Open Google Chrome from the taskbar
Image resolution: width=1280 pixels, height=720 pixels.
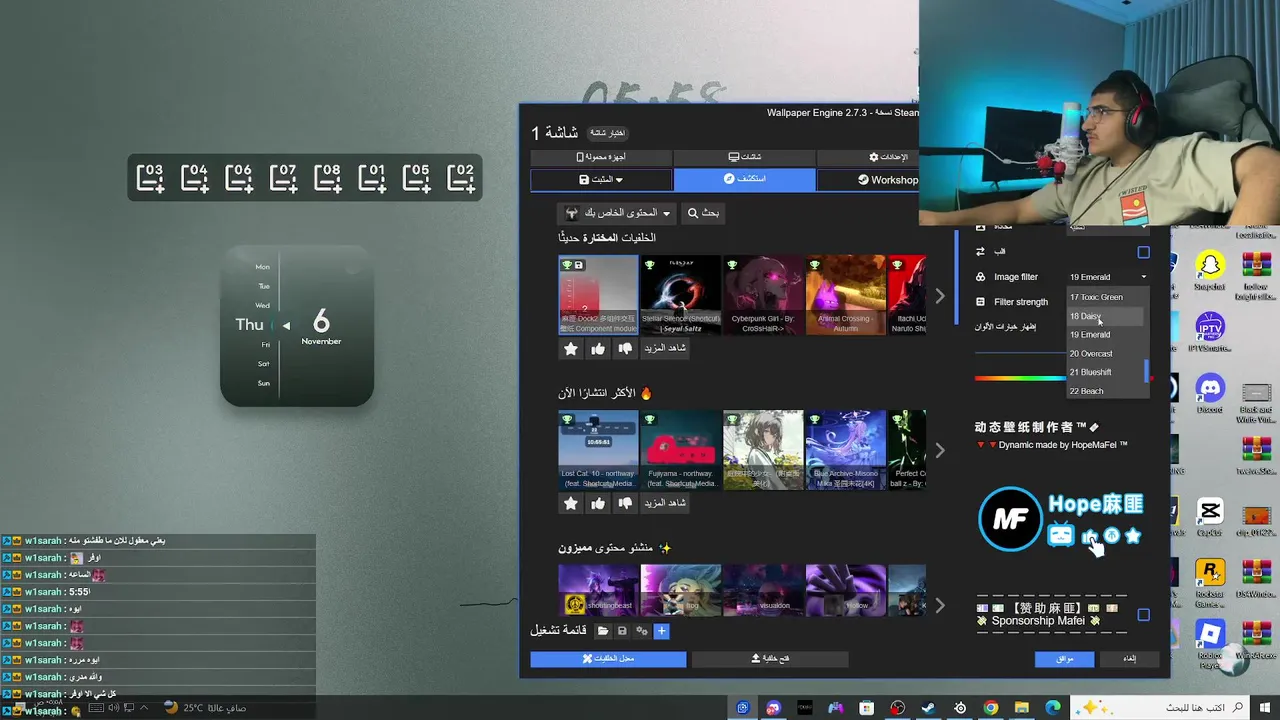coord(990,708)
